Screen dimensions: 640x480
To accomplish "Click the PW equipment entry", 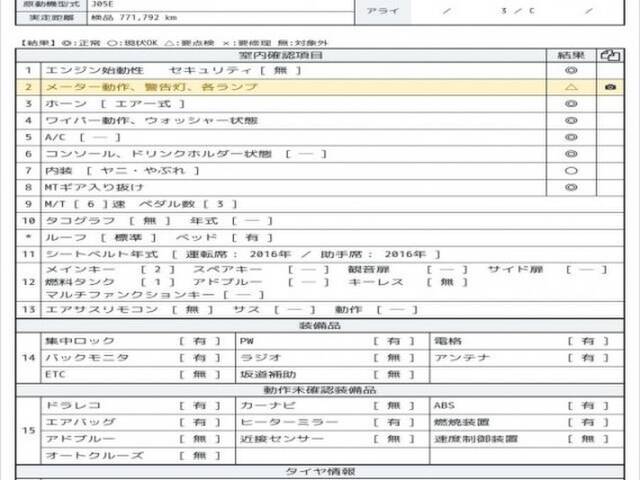I will tap(333, 341).
